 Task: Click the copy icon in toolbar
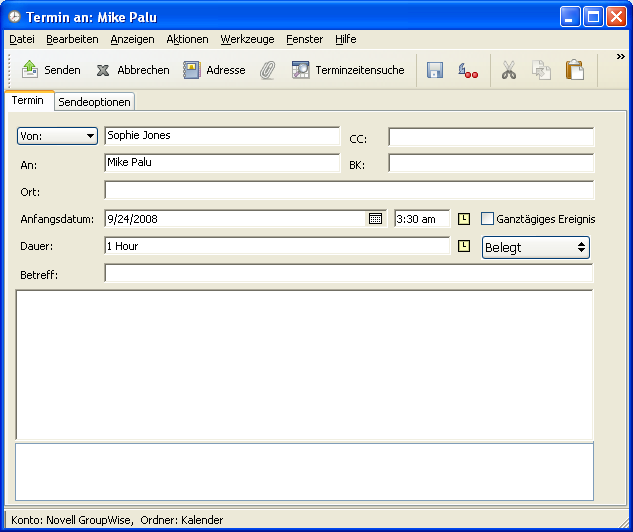[x=541, y=70]
